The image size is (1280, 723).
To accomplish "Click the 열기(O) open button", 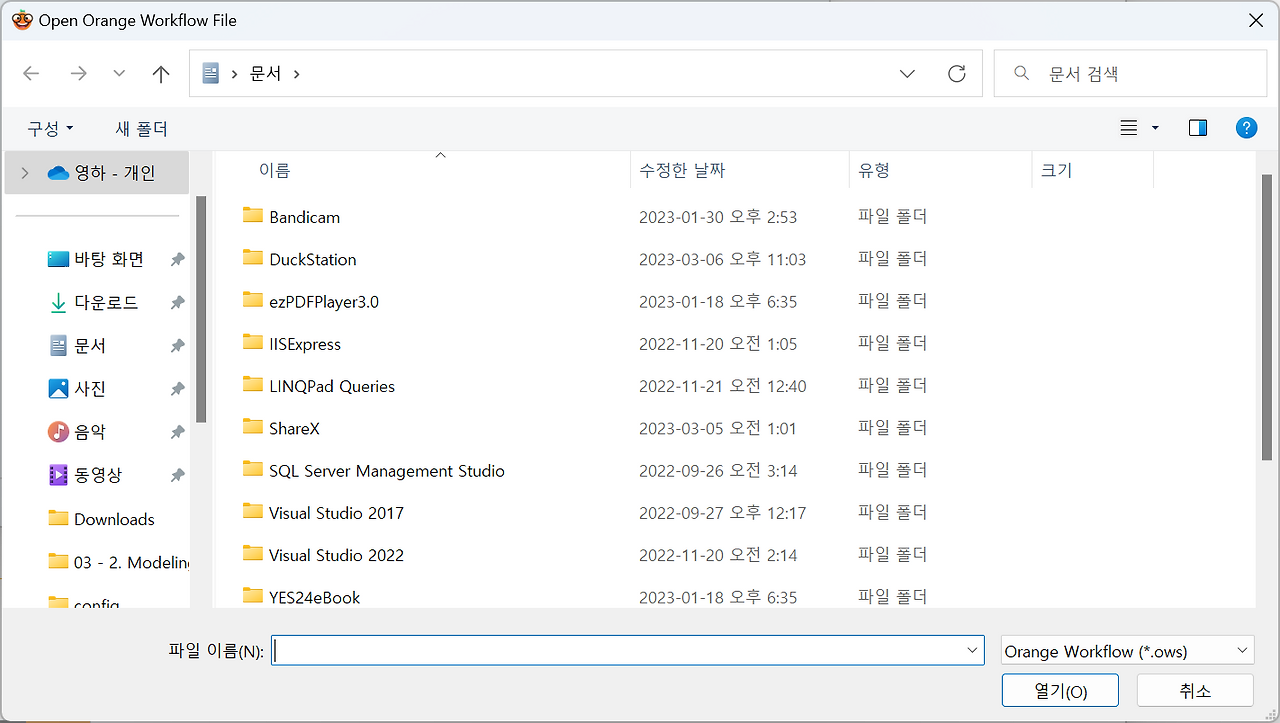I will tap(1061, 690).
